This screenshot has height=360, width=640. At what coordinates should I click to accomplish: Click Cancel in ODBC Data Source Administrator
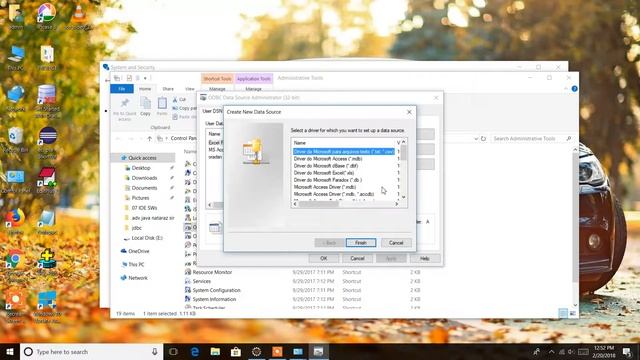point(357,258)
